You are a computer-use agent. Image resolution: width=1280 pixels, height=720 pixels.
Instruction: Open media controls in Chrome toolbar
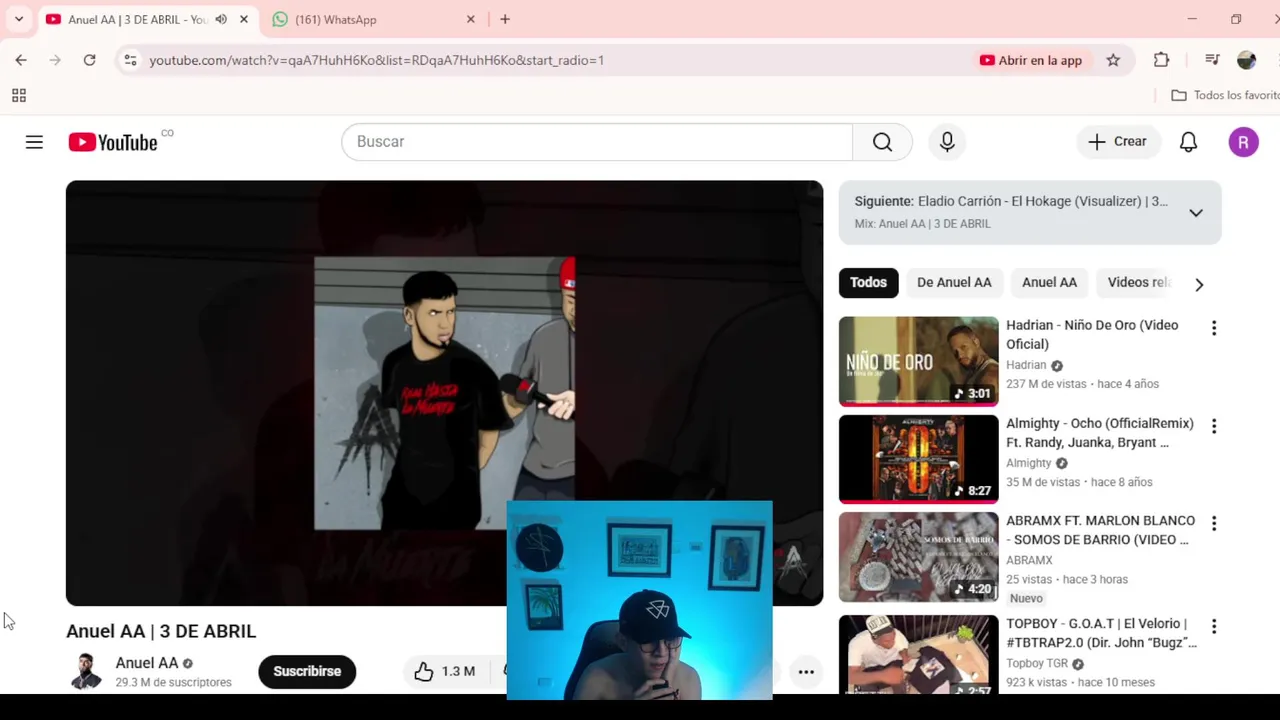[1212, 60]
